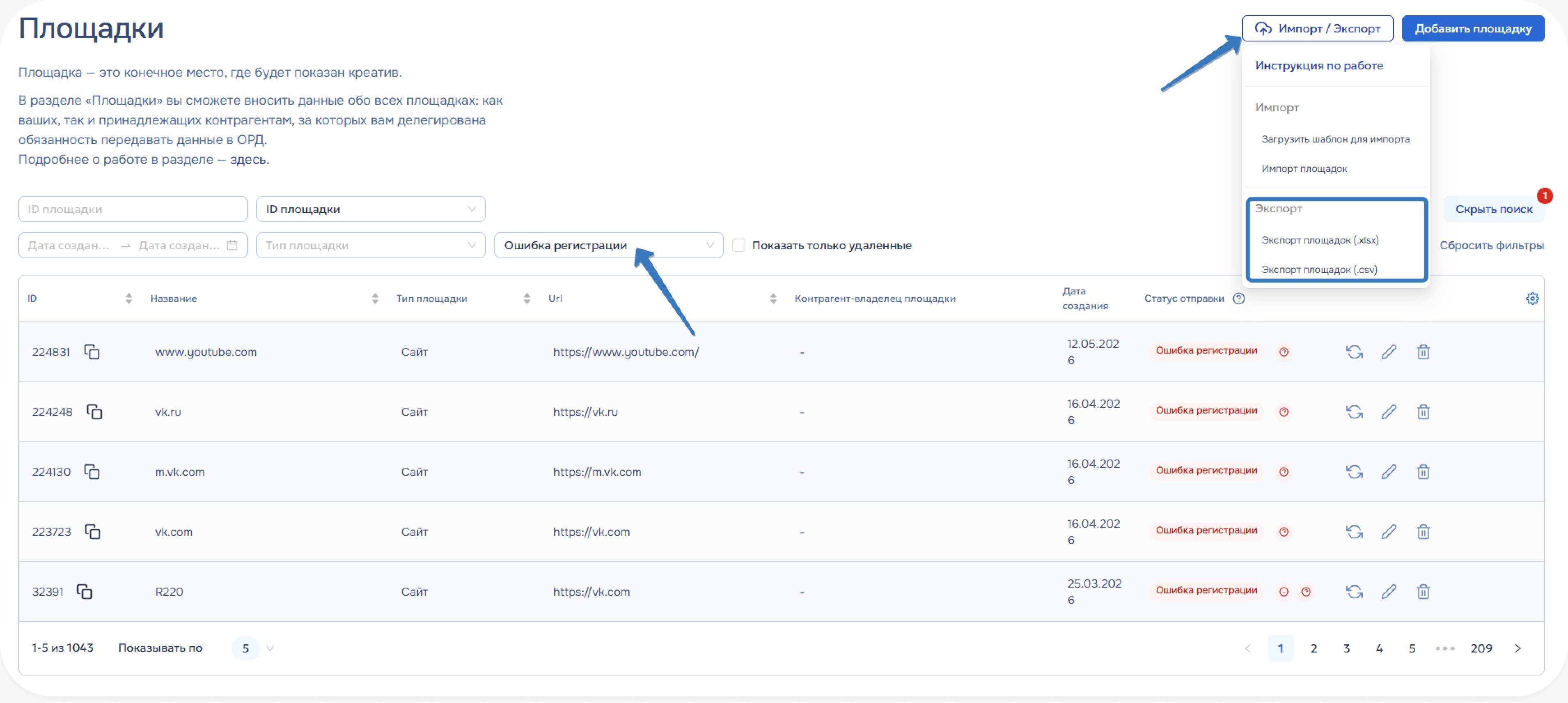The height and width of the screenshot is (703, 1568).
Task: Check Показать только удаленные checkbox
Action: [738, 246]
